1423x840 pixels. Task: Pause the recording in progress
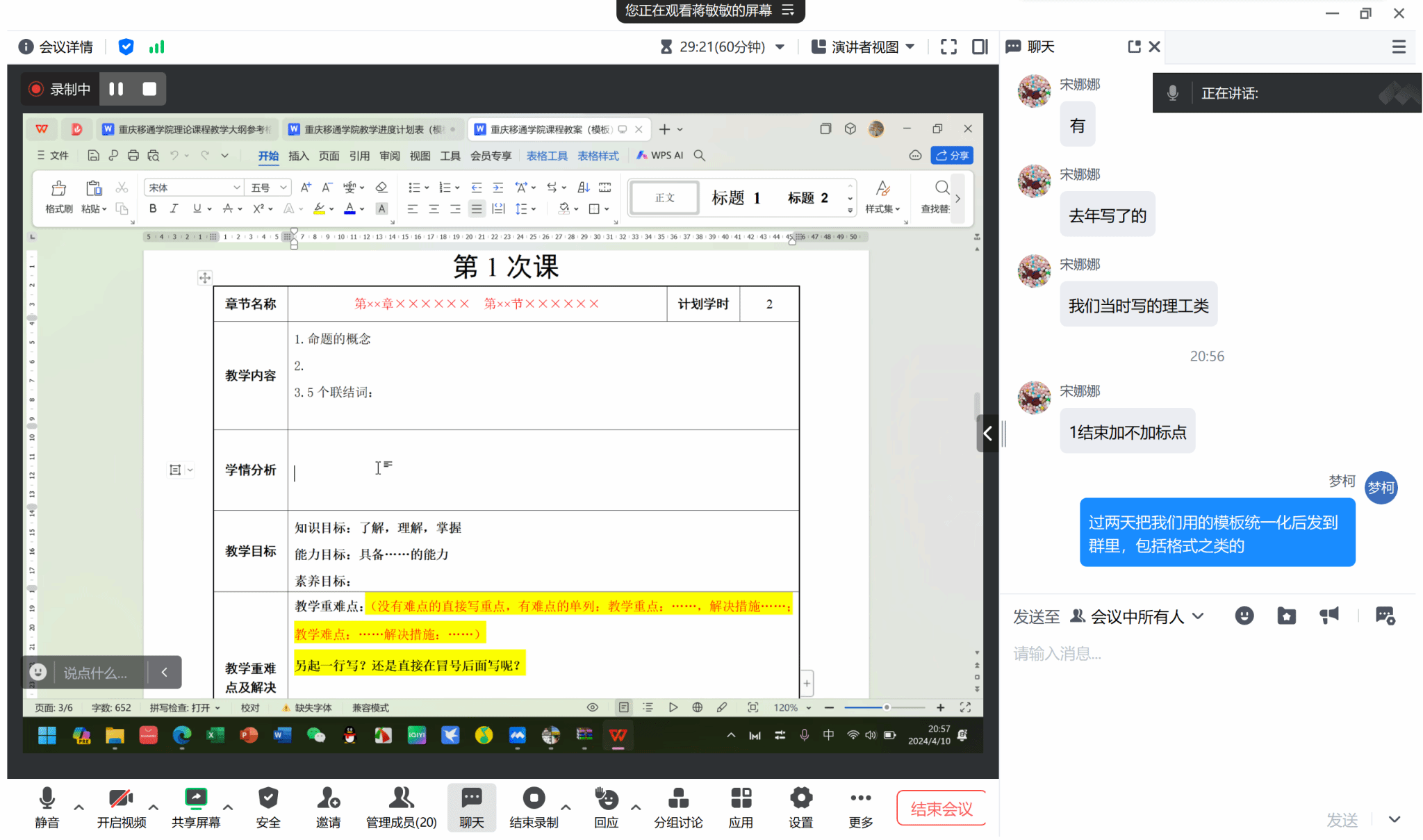(116, 89)
